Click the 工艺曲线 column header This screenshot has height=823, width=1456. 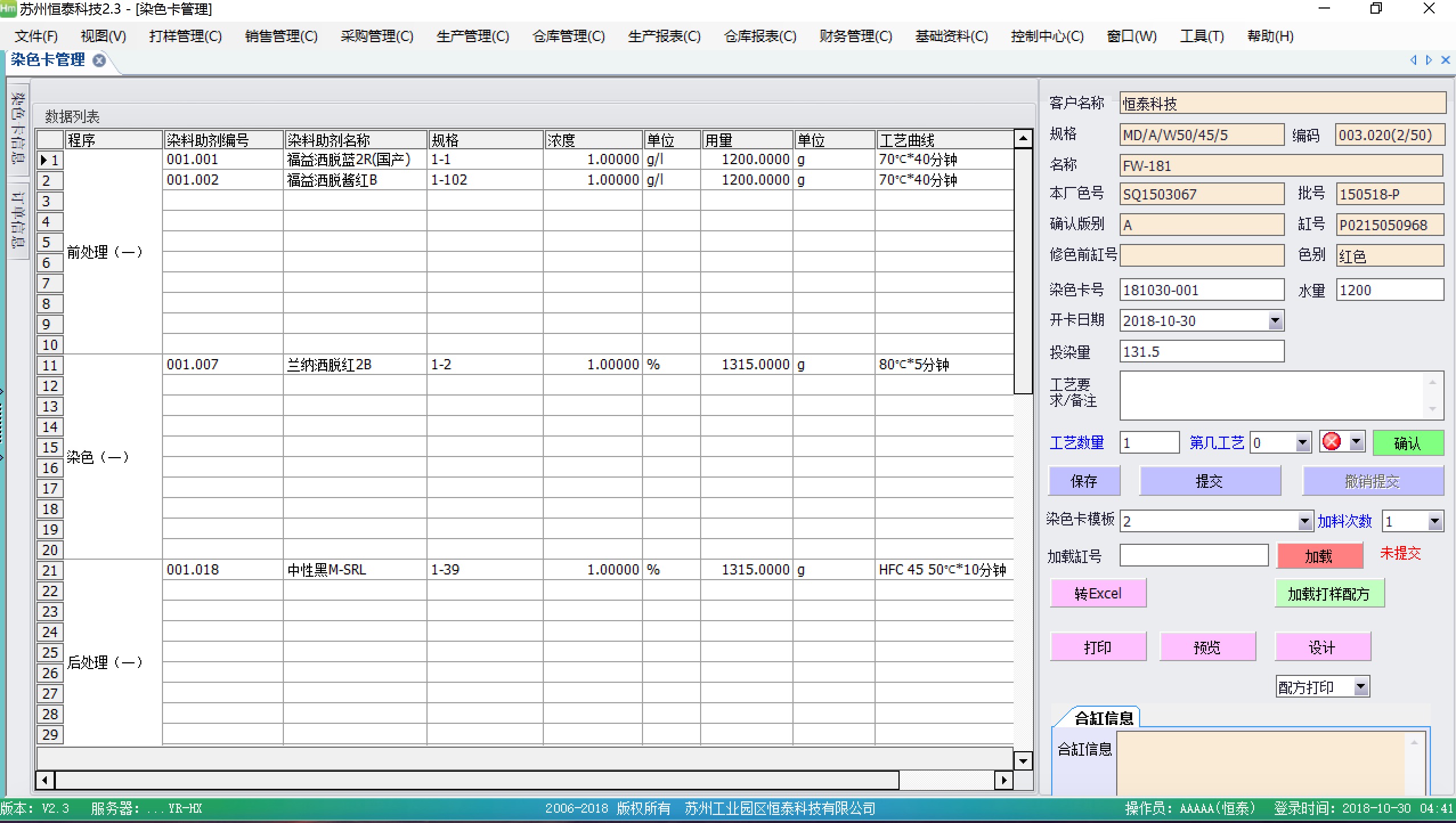[944, 140]
